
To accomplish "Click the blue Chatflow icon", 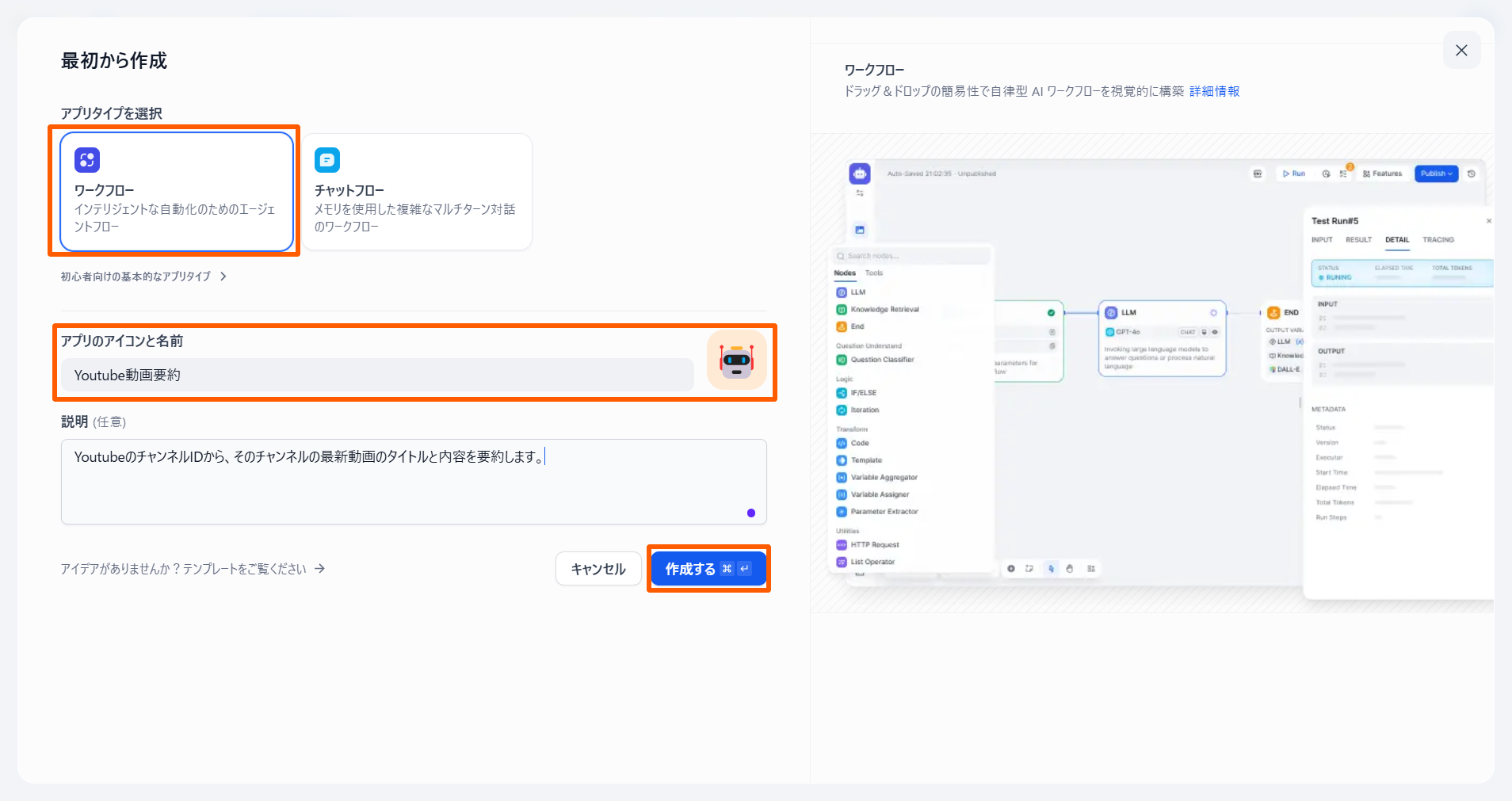I will click(x=327, y=160).
